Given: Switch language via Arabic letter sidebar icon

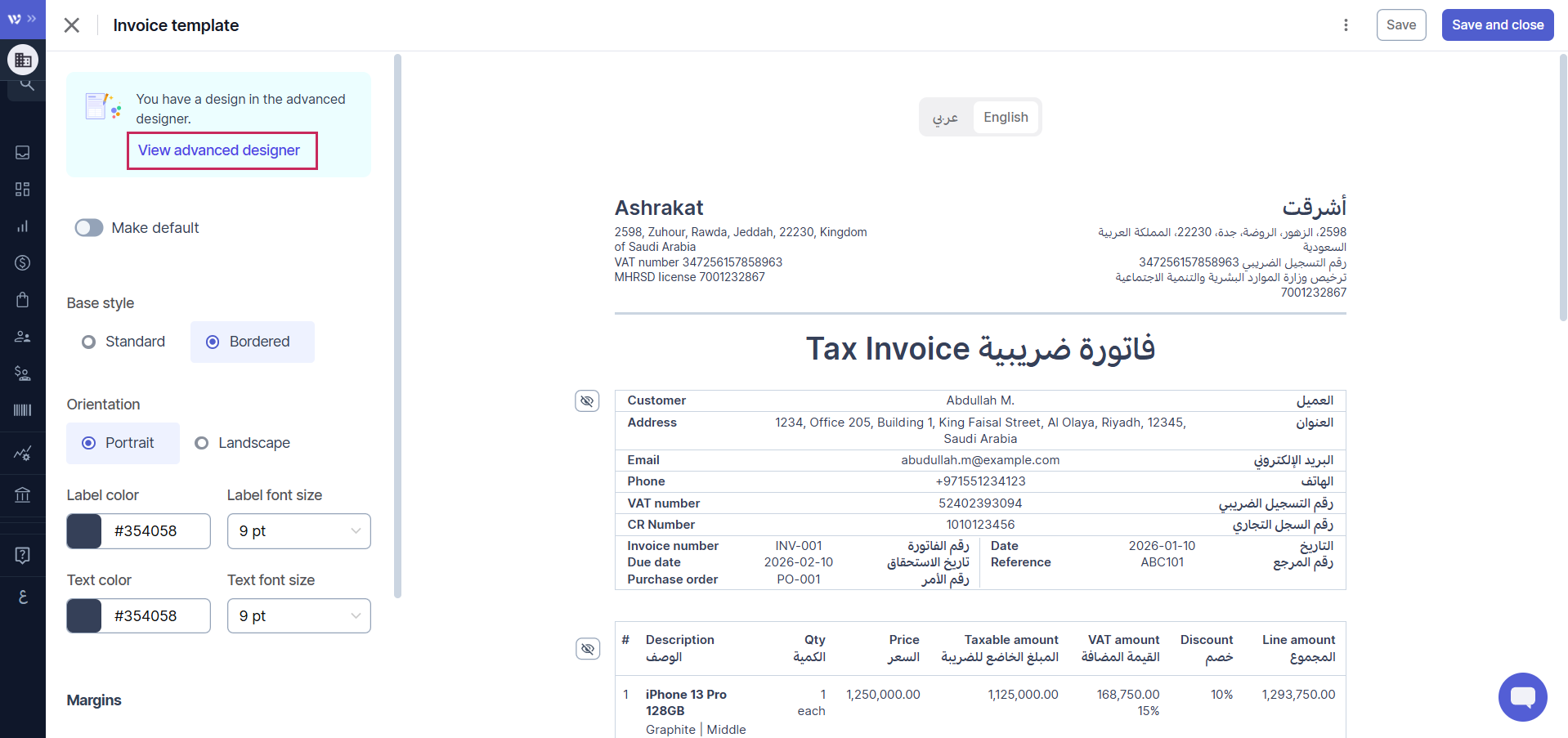Looking at the screenshot, I should [x=23, y=597].
